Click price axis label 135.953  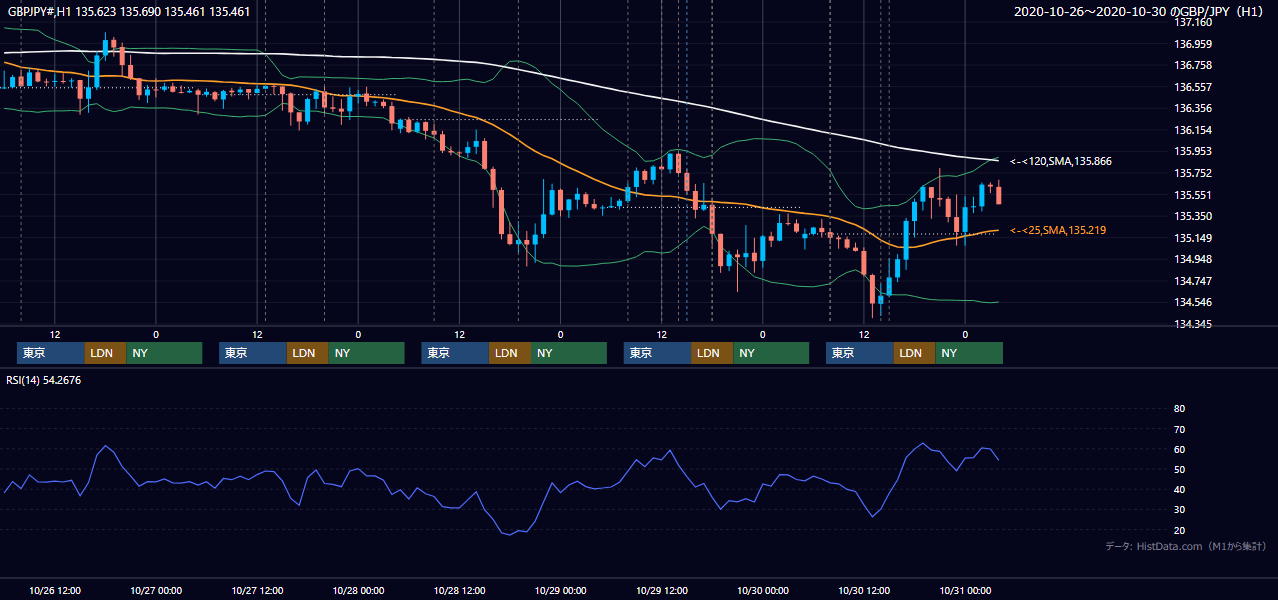click(1193, 152)
